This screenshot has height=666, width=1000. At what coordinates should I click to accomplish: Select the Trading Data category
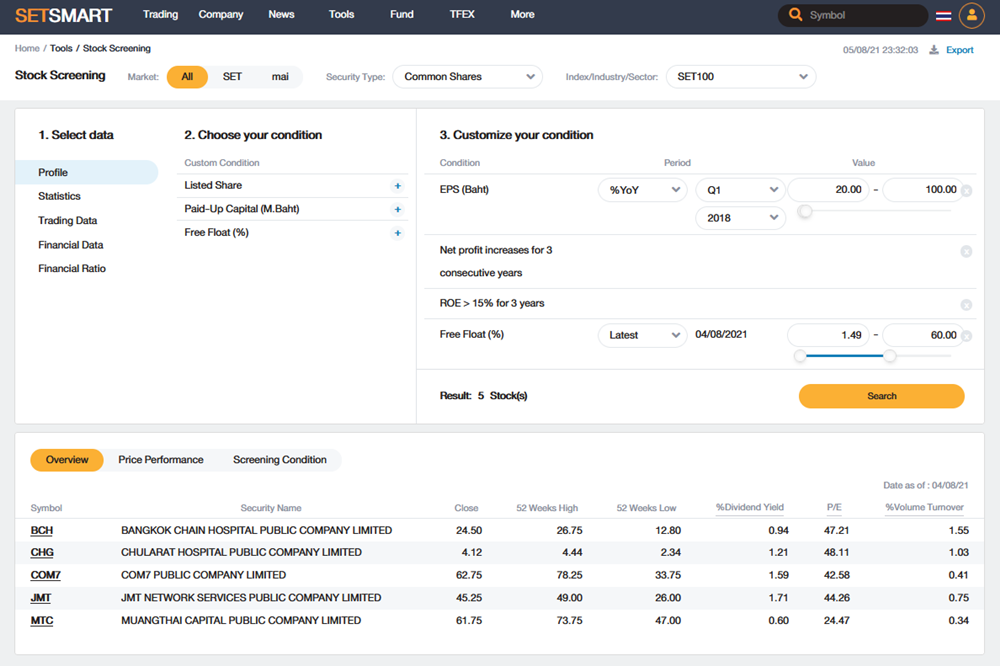click(68, 221)
